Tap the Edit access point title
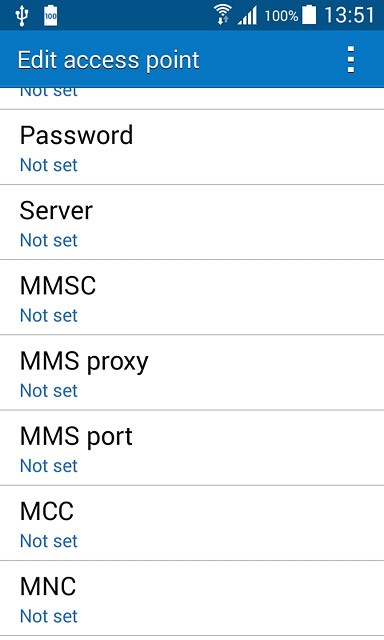 tap(109, 60)
